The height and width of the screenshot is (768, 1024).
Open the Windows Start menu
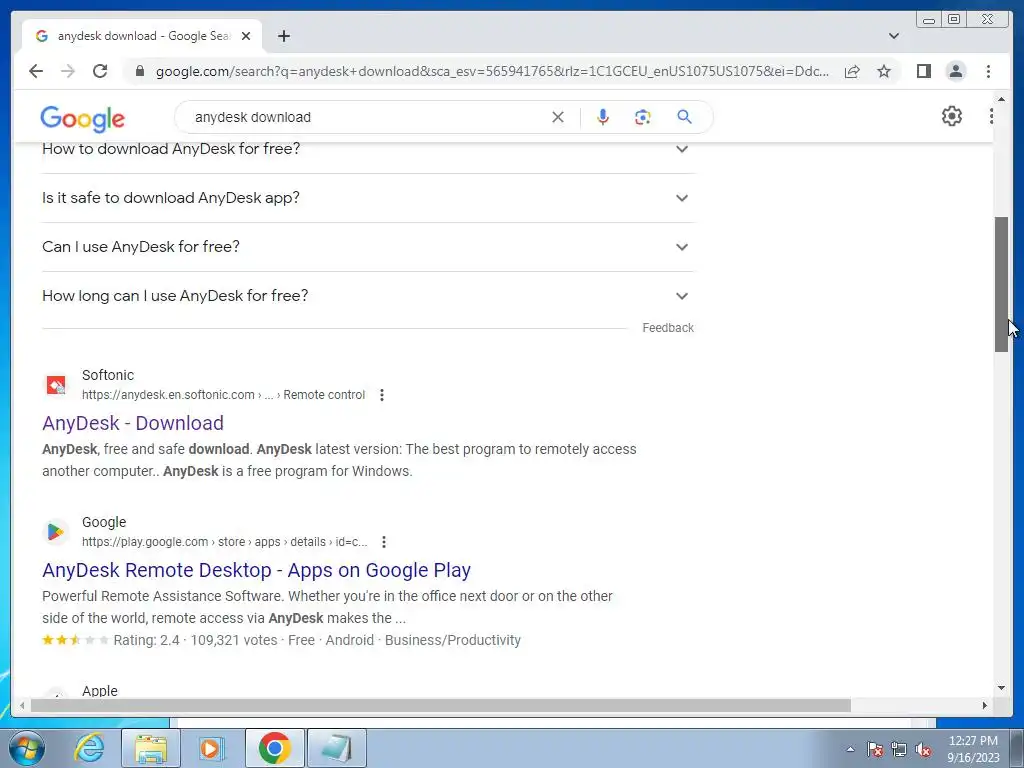[27, 748]
